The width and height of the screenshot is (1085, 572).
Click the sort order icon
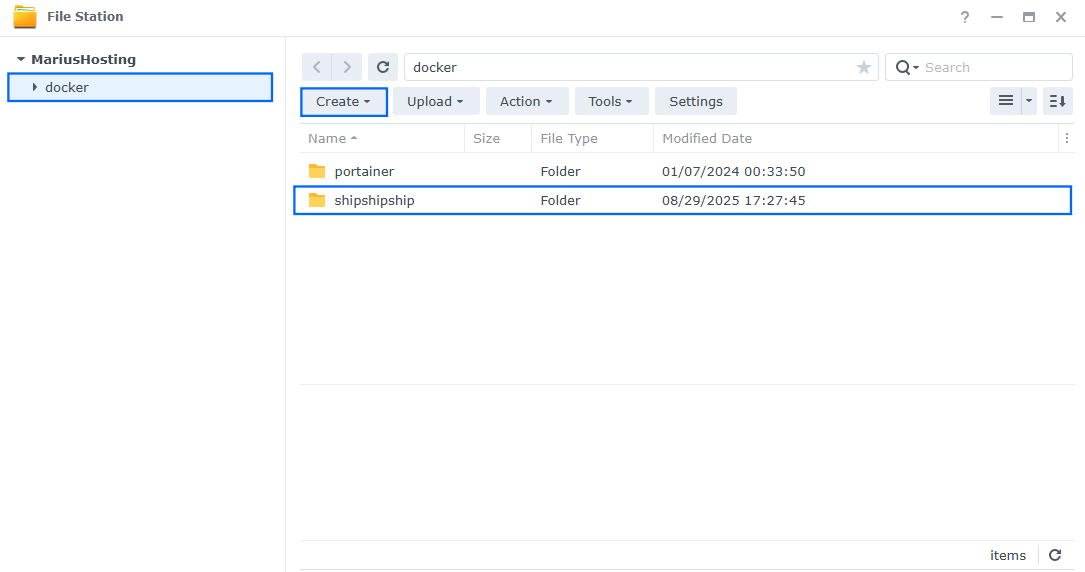click(x=1057, y=101)
